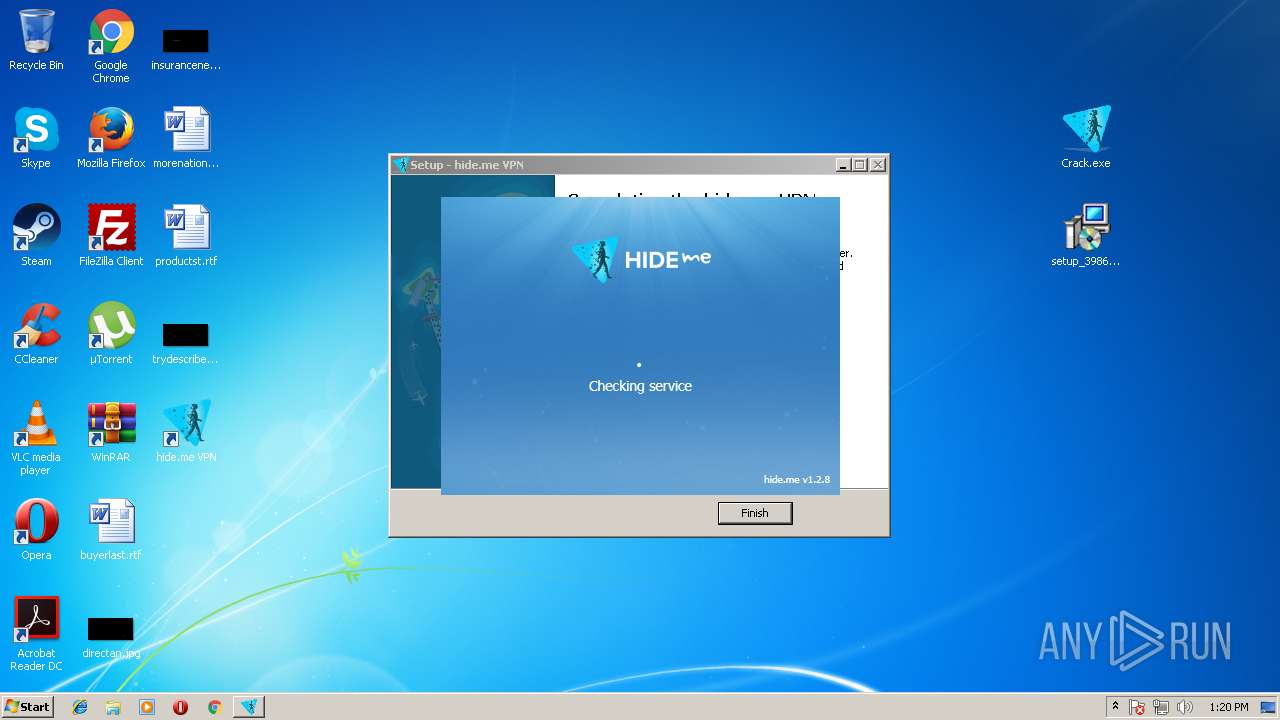Select the morenation document icon
Screen dimensions: 1280x720
(186, 139)
